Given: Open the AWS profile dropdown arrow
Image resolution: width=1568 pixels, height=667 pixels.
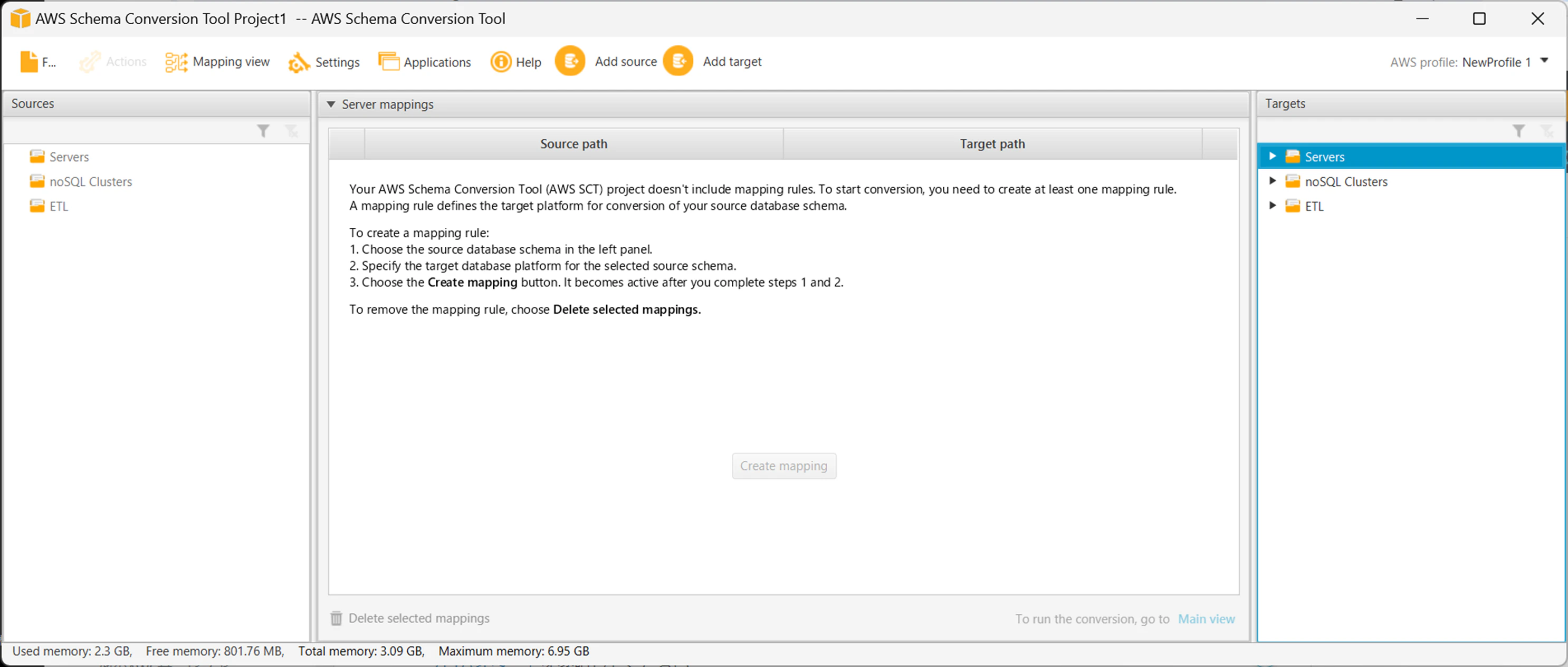Looking at the screenshot, I should 1544,61.
